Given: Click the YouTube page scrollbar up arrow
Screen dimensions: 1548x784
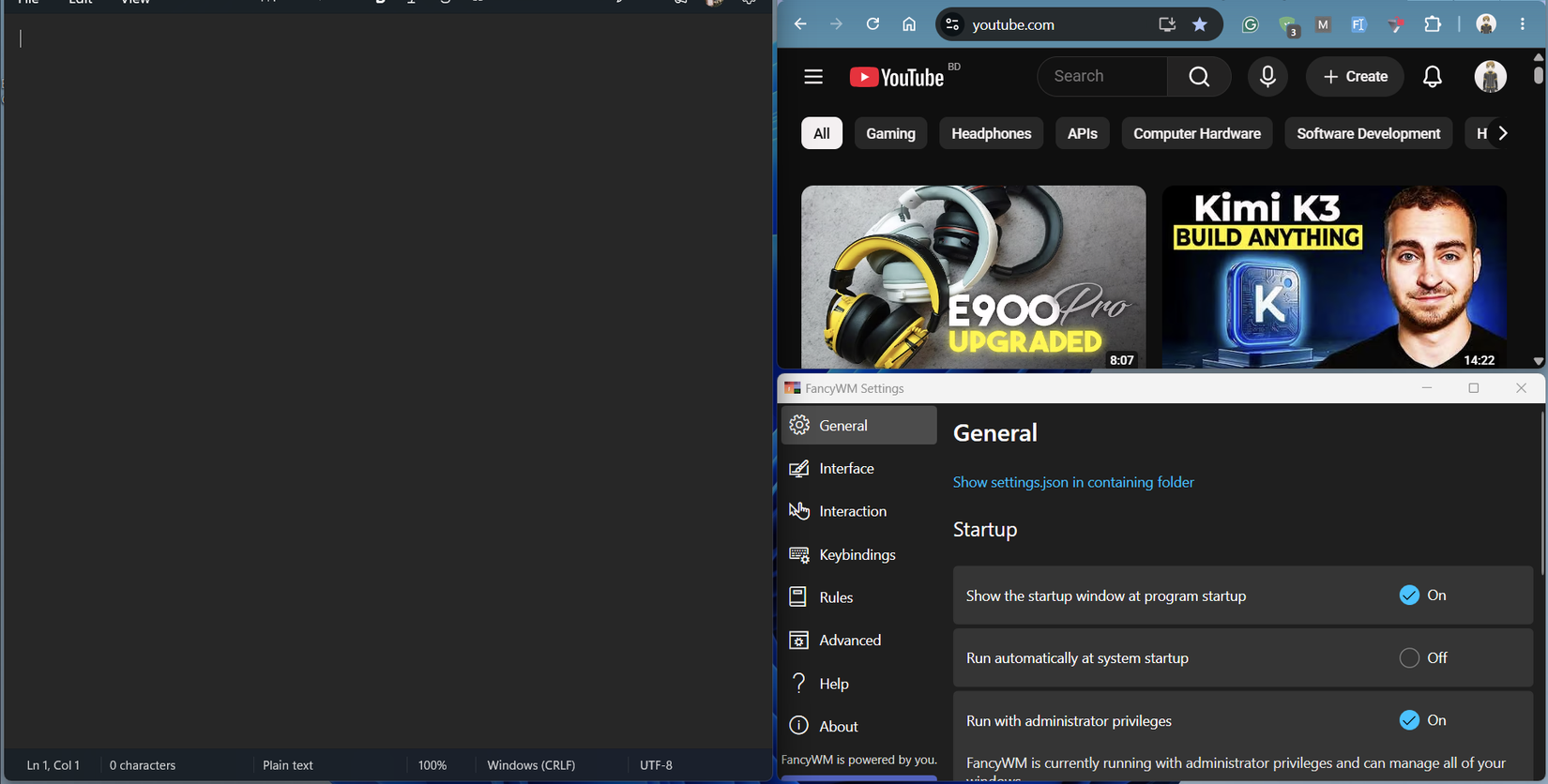Looking at the screenshot, I should click(1539, 57).
